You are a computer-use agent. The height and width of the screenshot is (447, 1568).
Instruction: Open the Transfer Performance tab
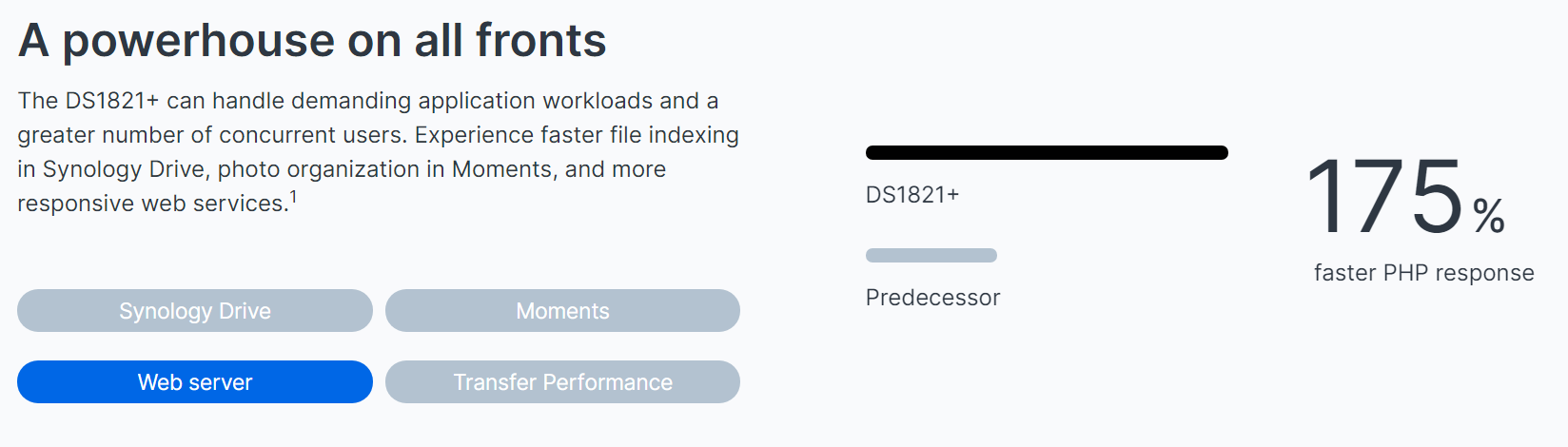pyautogui.click(x=562, y=382)
